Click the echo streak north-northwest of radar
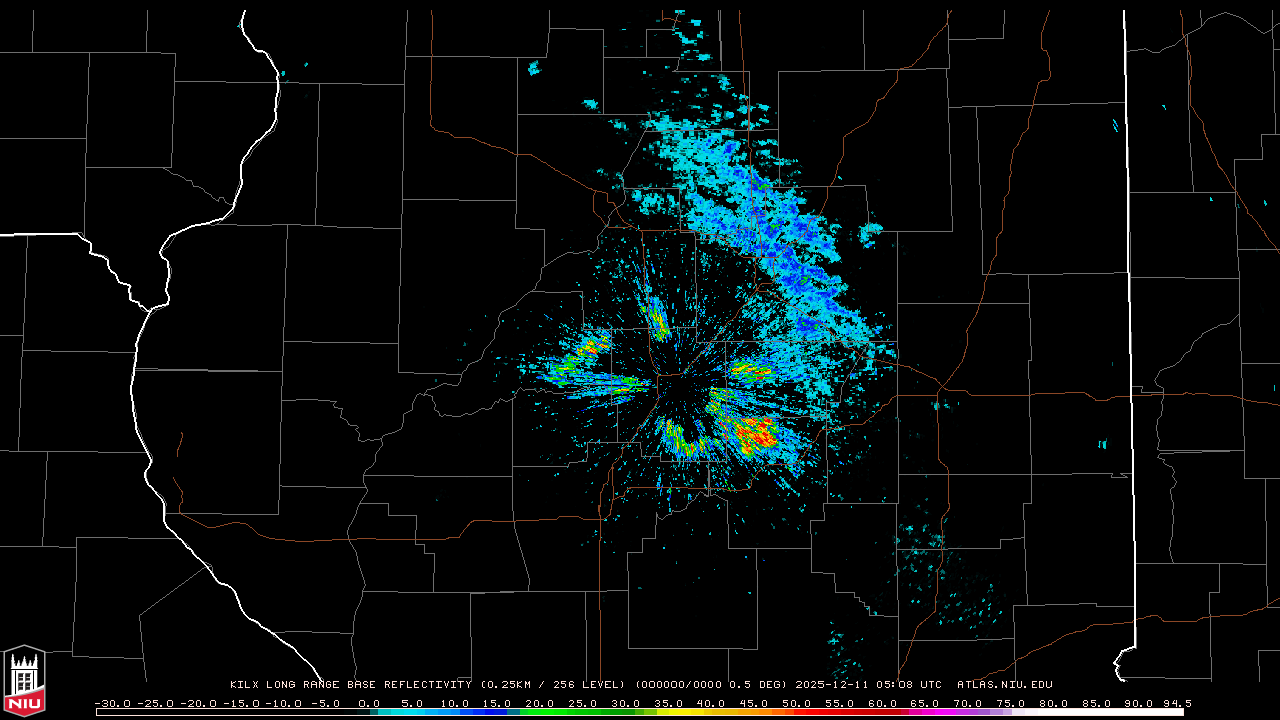The height and width of the screenshot is (720, 1280). [x=658, y=318]
